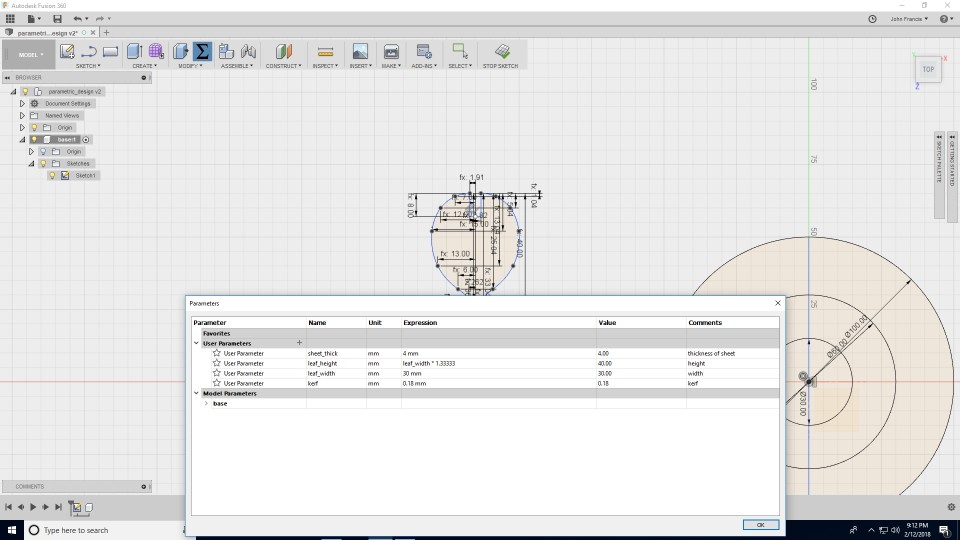Click the Save icon in the title bar

(x=57, y=19)
